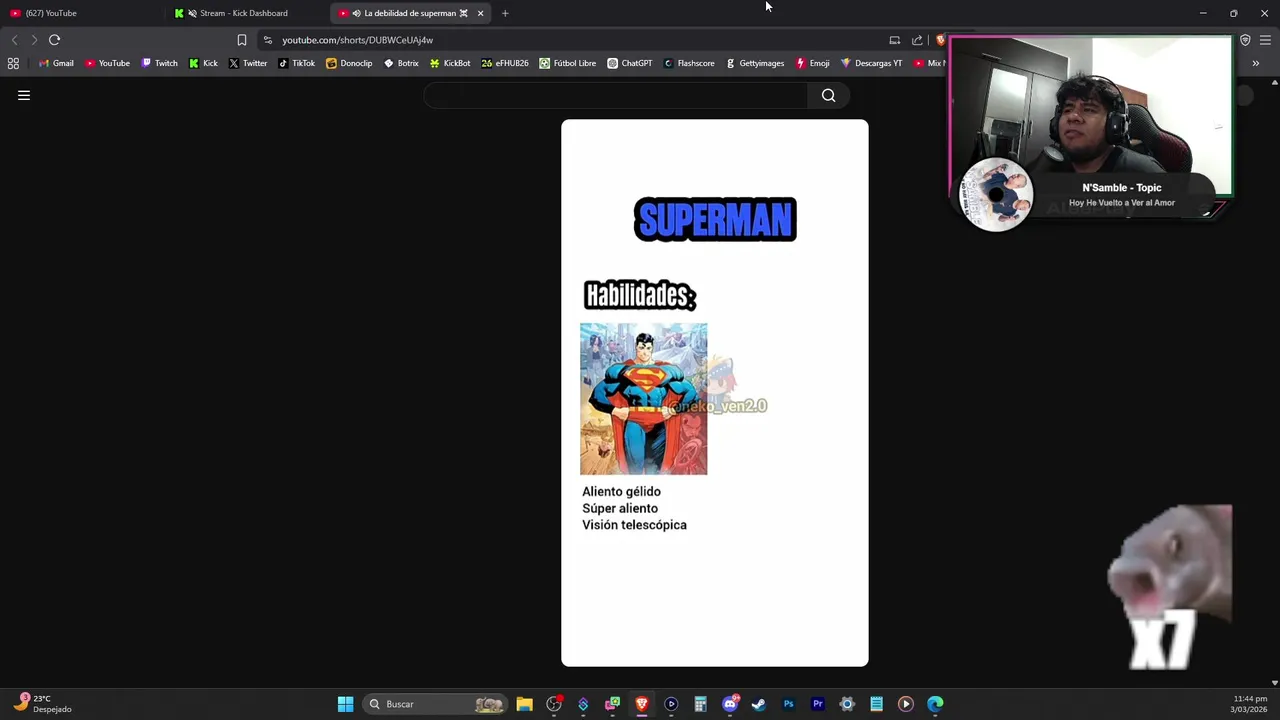Click the address bar URL youtube.com/shorts
Viewport: 1280px width, 720px height.
click(357, 40)
